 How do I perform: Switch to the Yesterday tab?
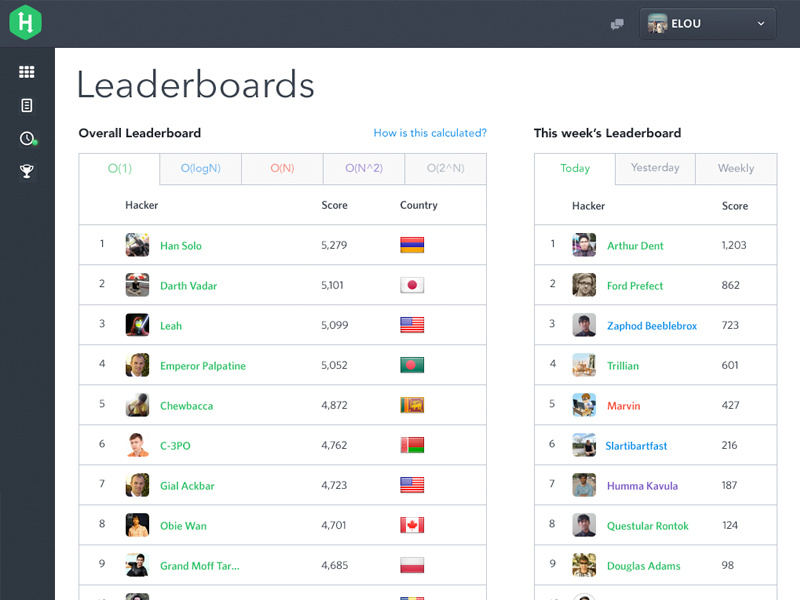click(655, 168)
